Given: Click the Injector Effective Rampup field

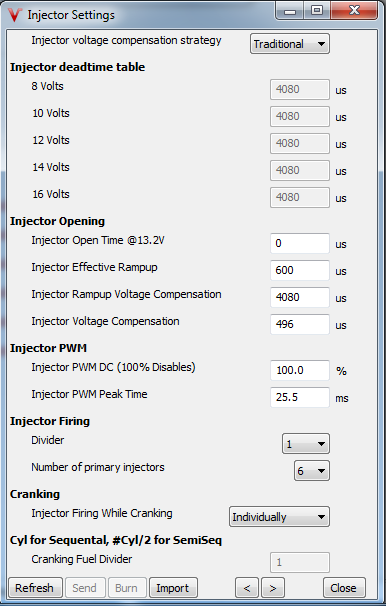Looking at the screenshot, I should 300,270.
